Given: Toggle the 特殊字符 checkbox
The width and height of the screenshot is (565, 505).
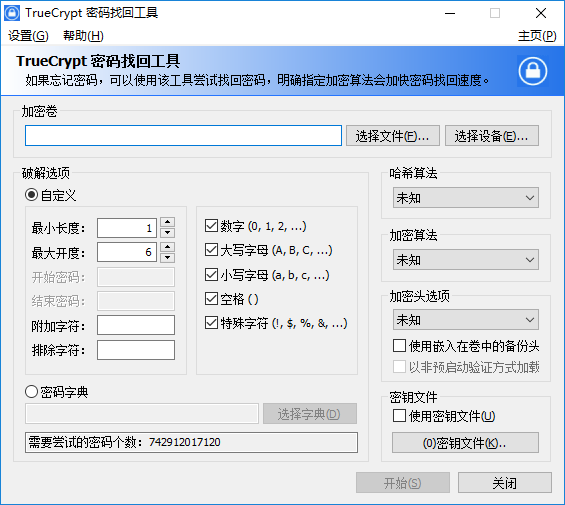Looking at the screenshot, I should click(211, 323).
